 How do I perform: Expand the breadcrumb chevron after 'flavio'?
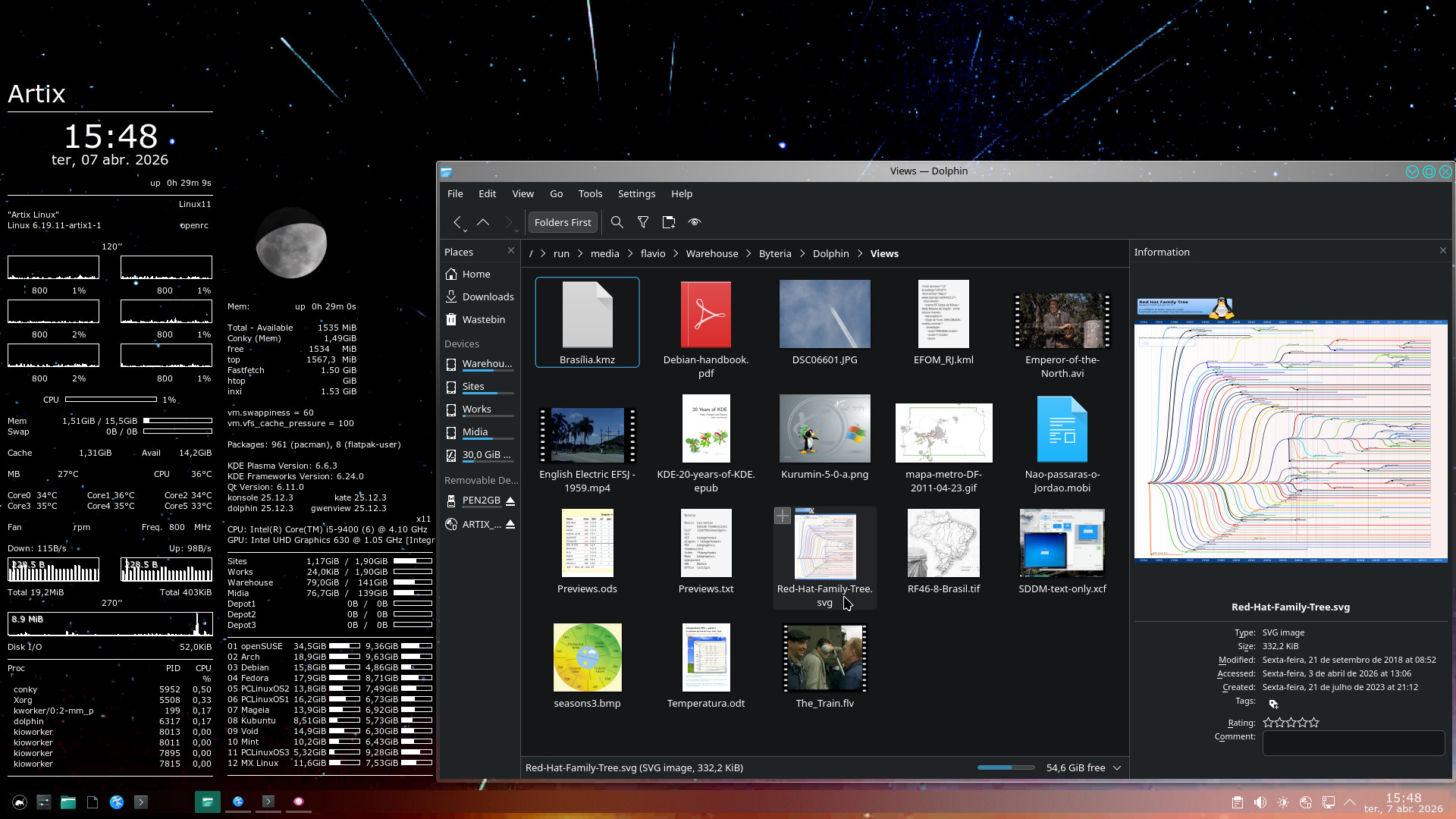(x=676, y=253)
